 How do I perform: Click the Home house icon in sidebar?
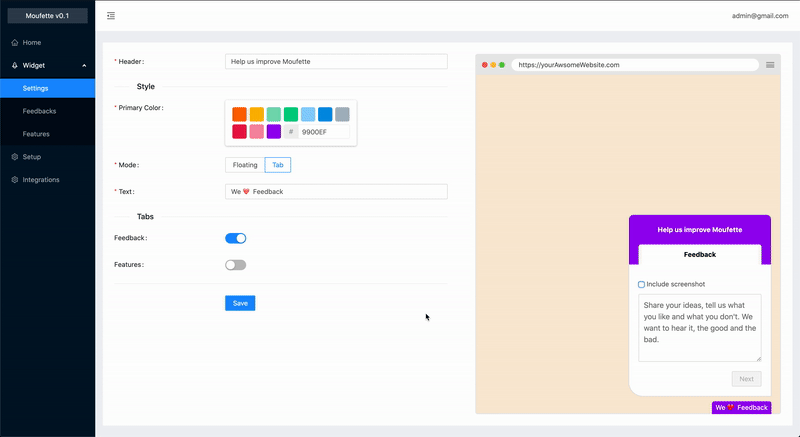(x=15, y=42)
